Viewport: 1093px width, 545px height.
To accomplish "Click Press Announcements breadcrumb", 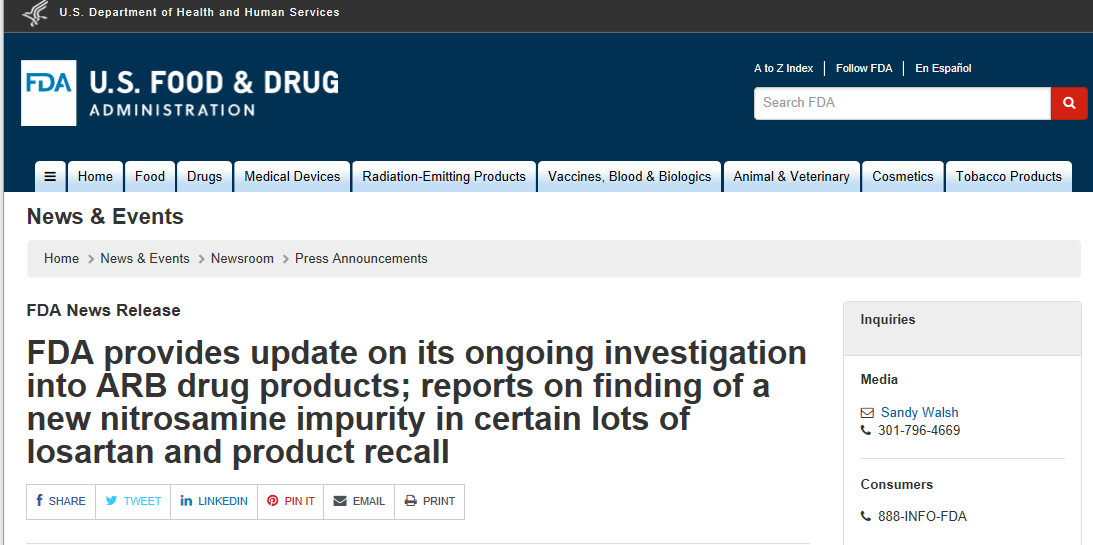I will pyautogui.click(x=361, y=258).
